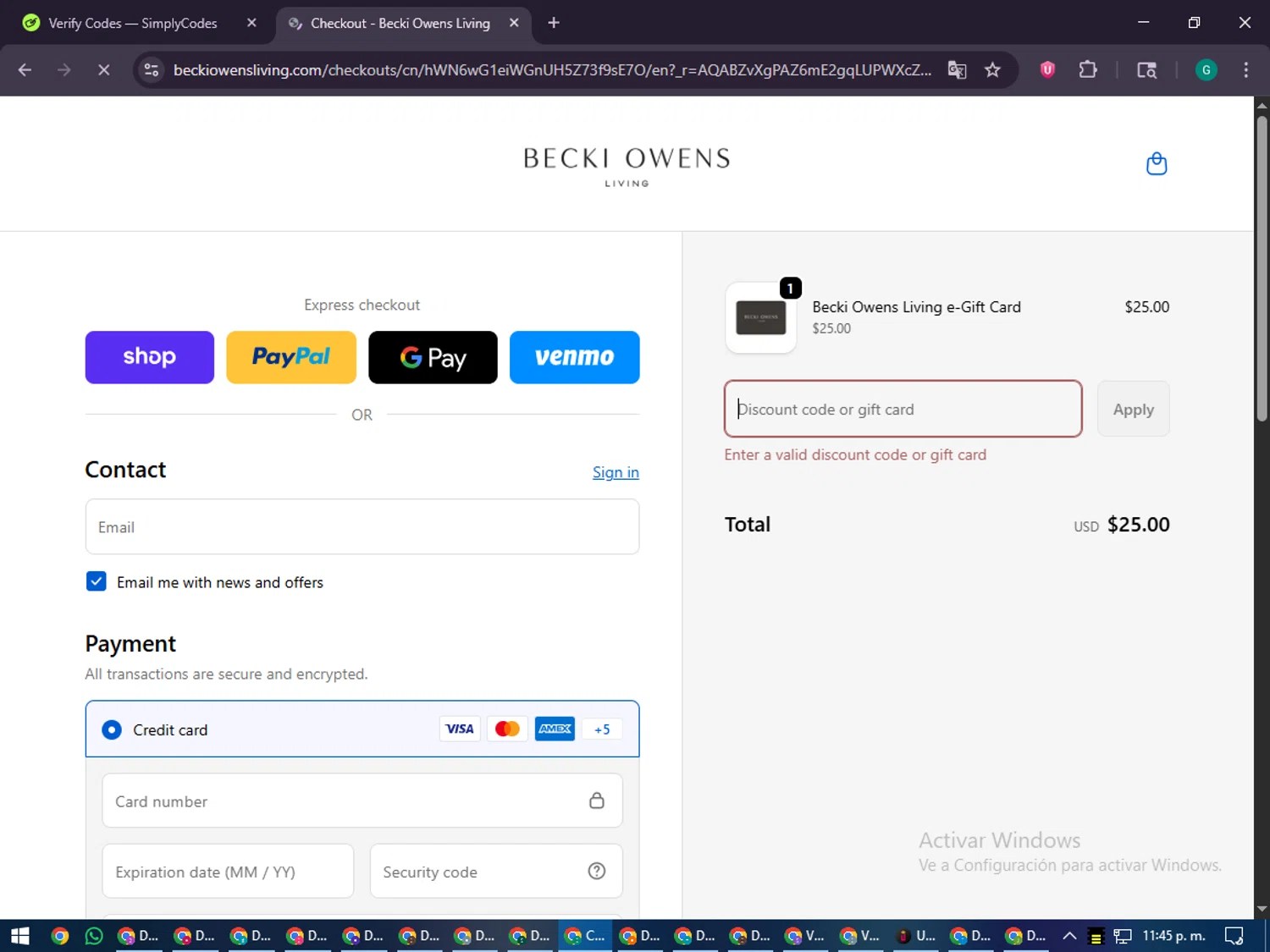1270x952 pixels.
Task: Choose Venmo express checkout
Action: pos(574,357)
